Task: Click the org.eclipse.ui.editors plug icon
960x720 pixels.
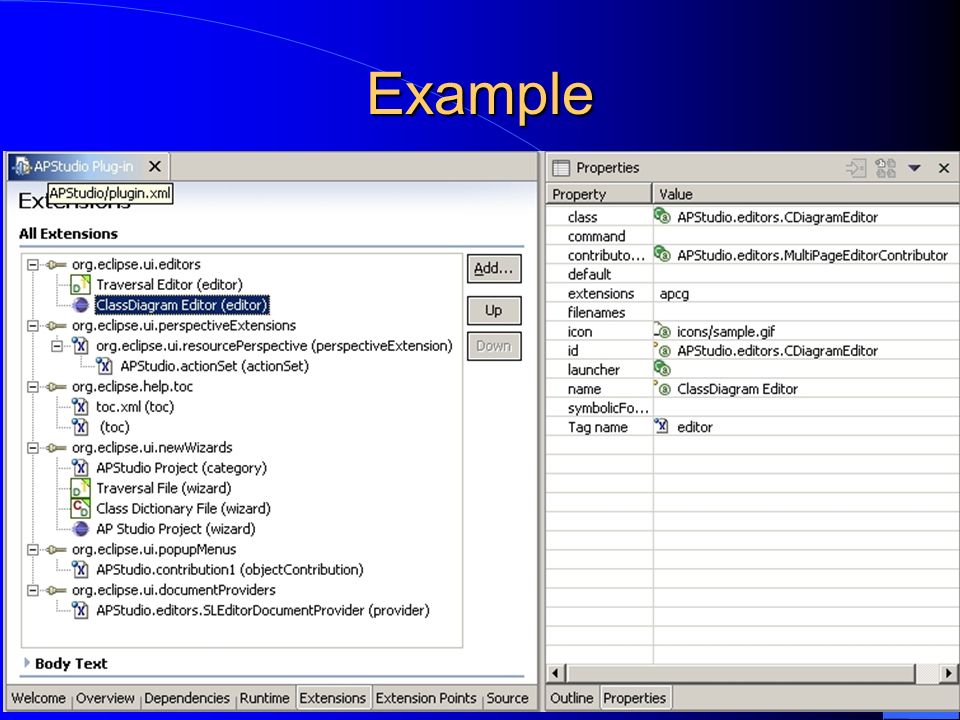Action: coord(56,264)
